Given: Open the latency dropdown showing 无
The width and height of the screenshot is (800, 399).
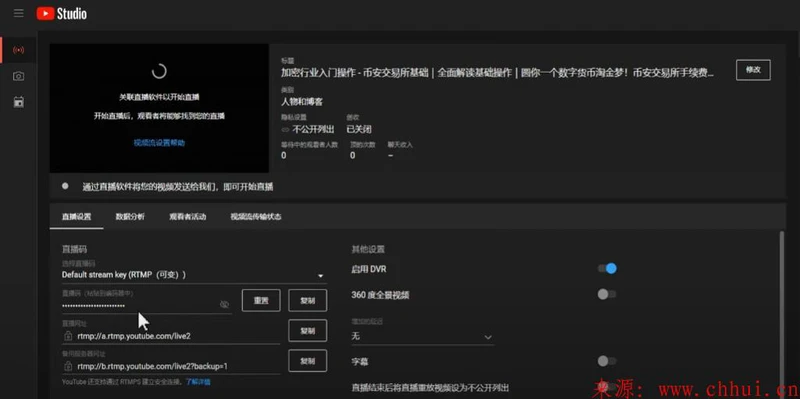Looking at the screenshot, I should click(x=422, y=337).
